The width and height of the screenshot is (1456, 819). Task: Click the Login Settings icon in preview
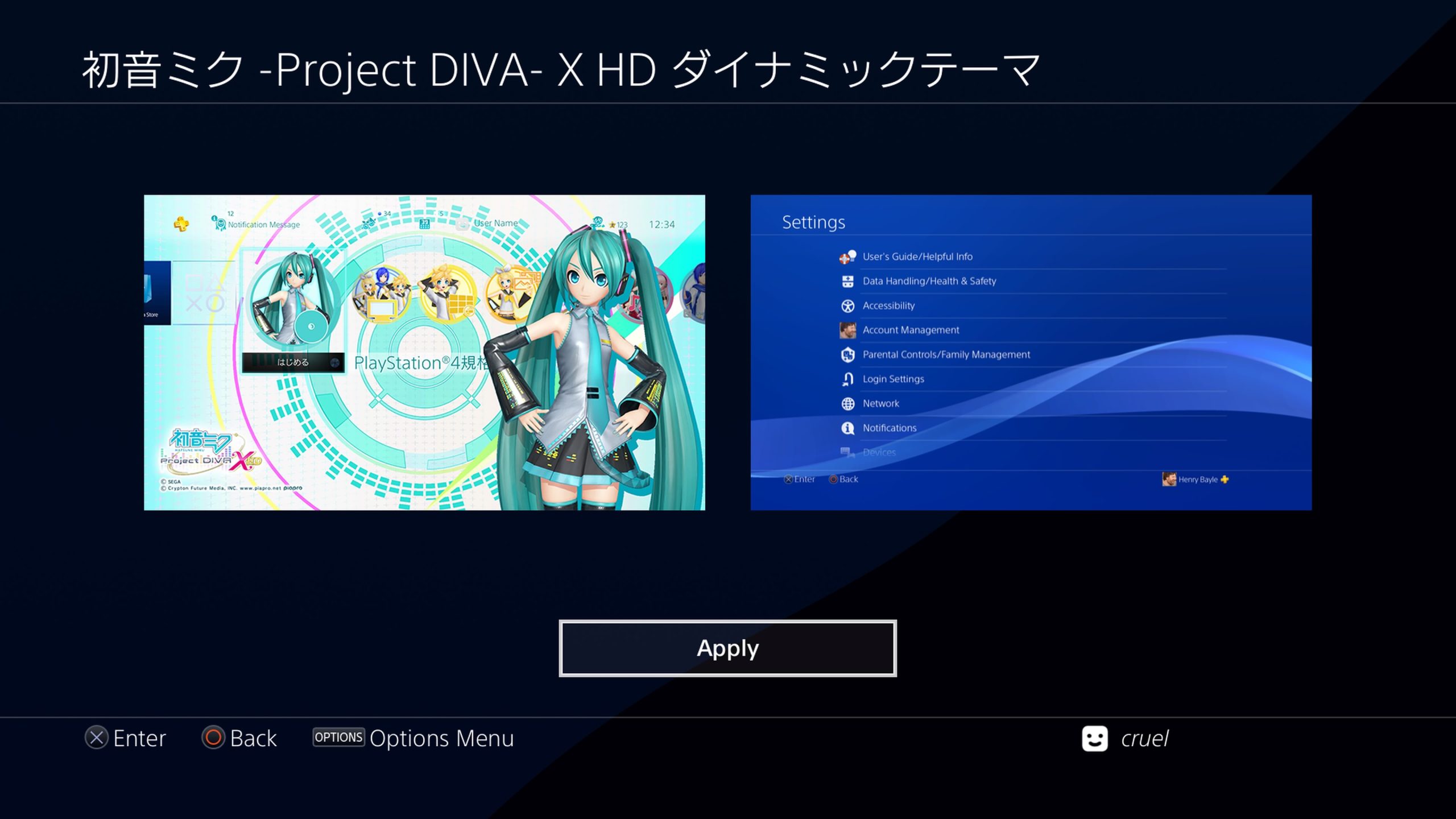[x=847, y=379]
